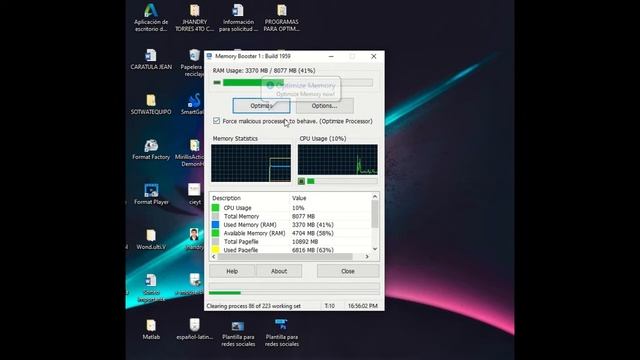Click the Help button
The width and height of the screenshot is (640, 360).
click(x=232, y=271)
